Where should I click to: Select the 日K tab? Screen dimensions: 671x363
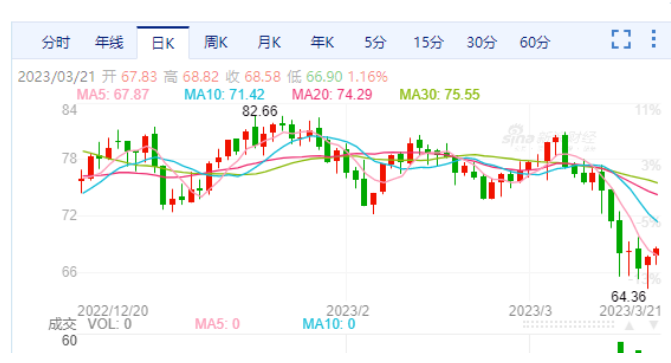(x=163, y=43)
